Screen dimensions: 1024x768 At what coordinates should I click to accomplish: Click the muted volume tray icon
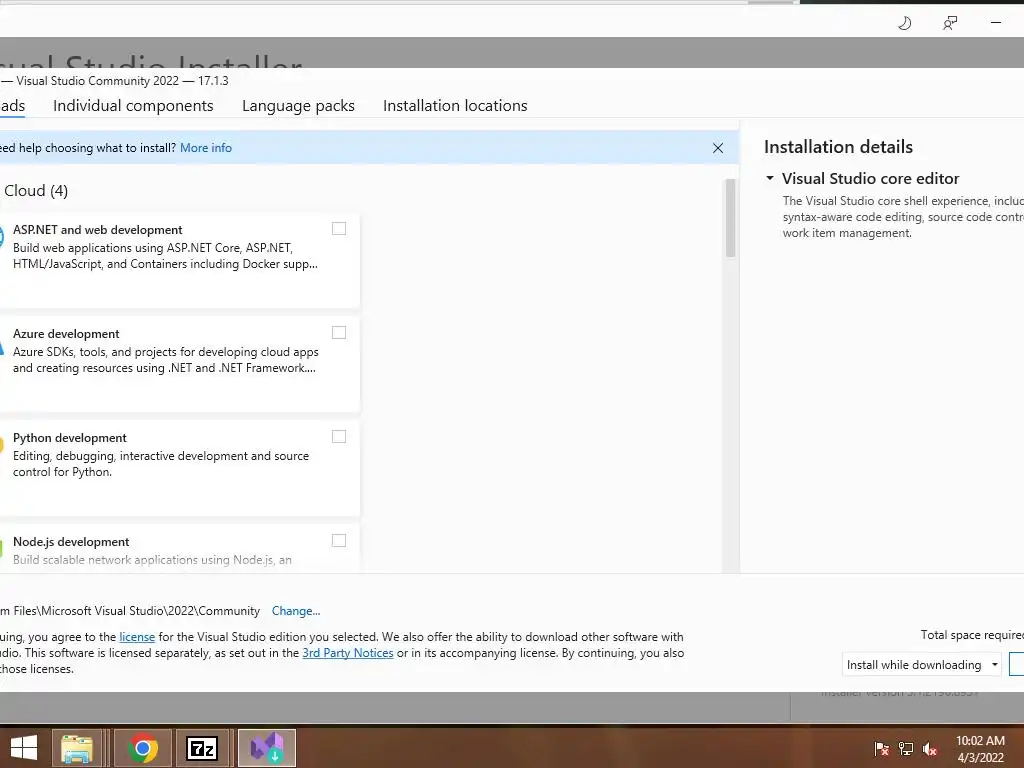point(930,749)
